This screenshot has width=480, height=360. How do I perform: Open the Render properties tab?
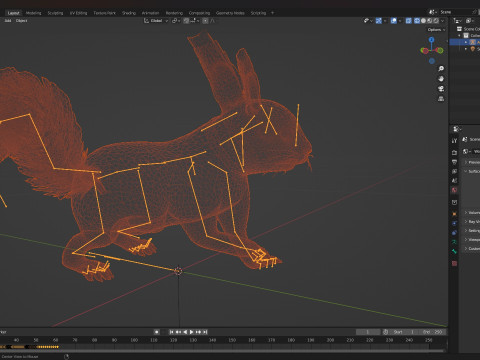click(454, 153)
